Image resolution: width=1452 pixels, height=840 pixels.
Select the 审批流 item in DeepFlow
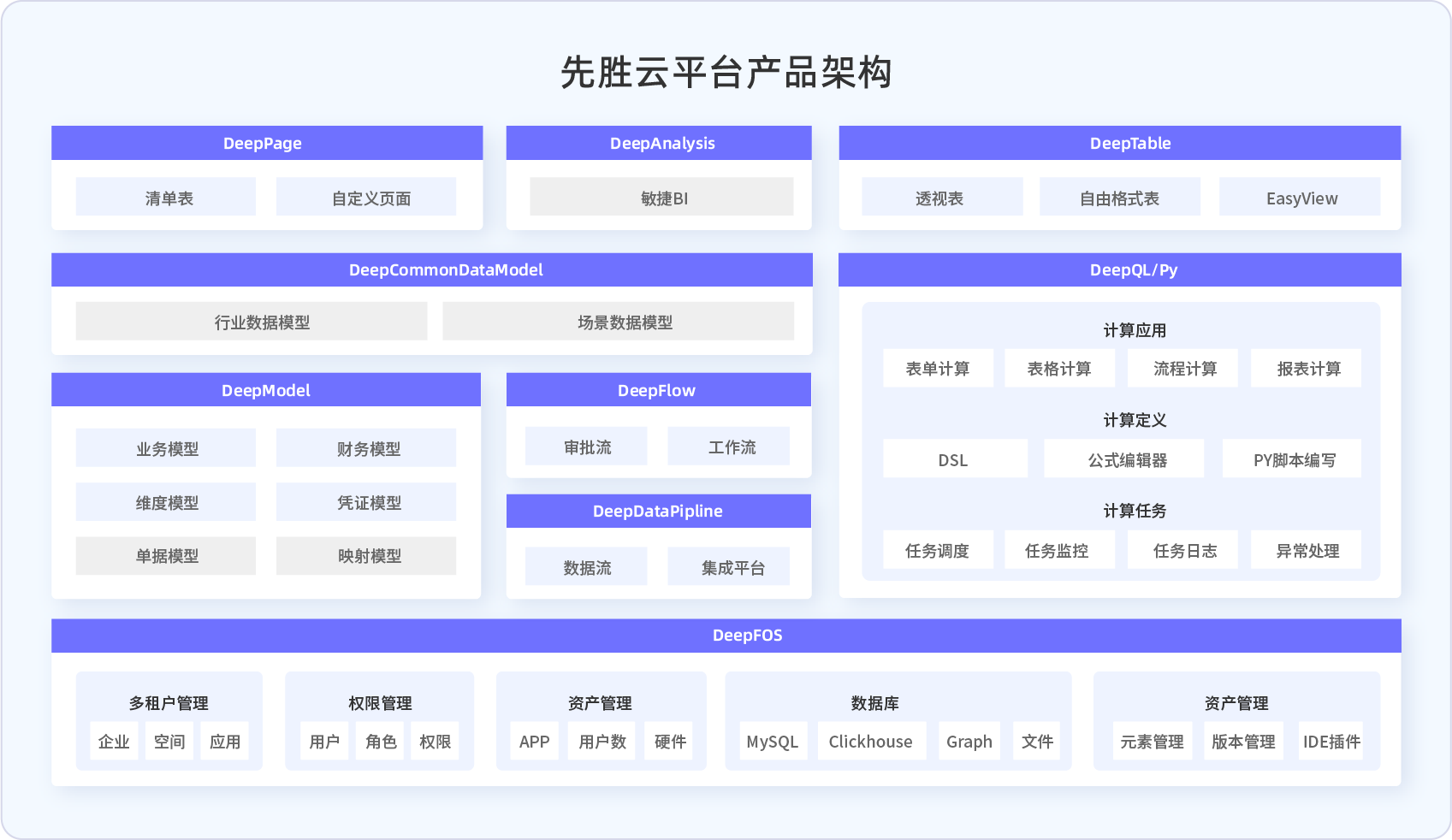click(586, 447)
